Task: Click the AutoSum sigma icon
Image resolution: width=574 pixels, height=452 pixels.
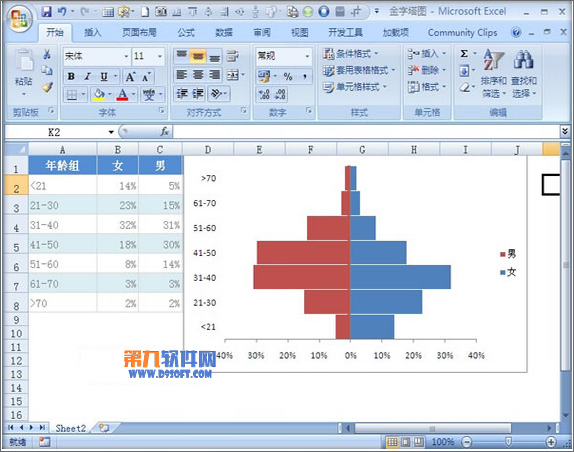Action: [x=464, y=54]
